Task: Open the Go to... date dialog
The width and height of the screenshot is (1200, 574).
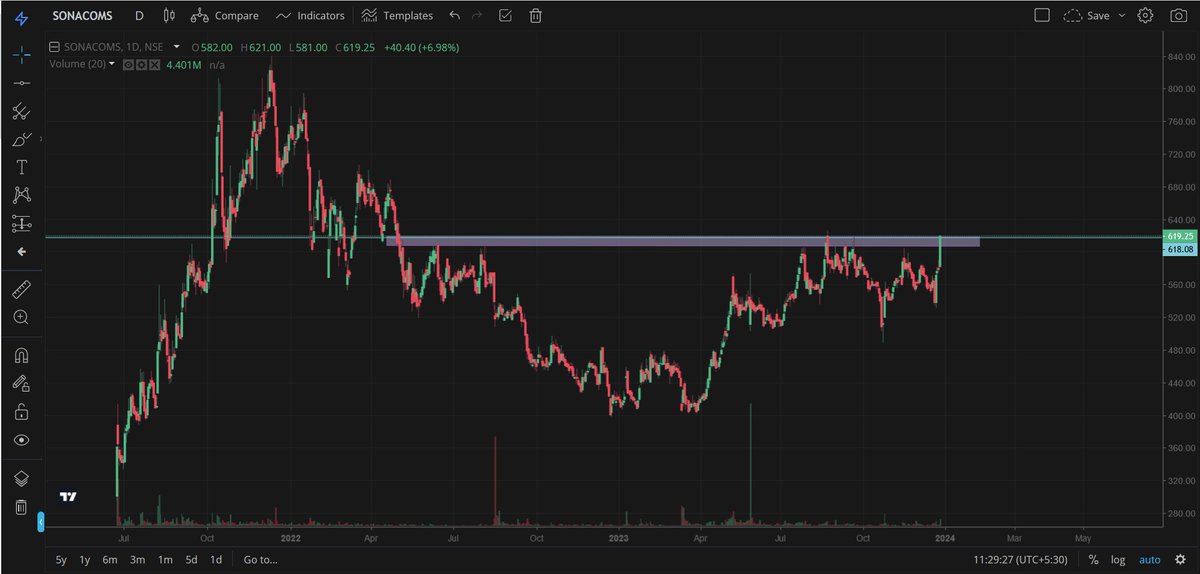Action: pyautogui.click(x=260, y=560)
